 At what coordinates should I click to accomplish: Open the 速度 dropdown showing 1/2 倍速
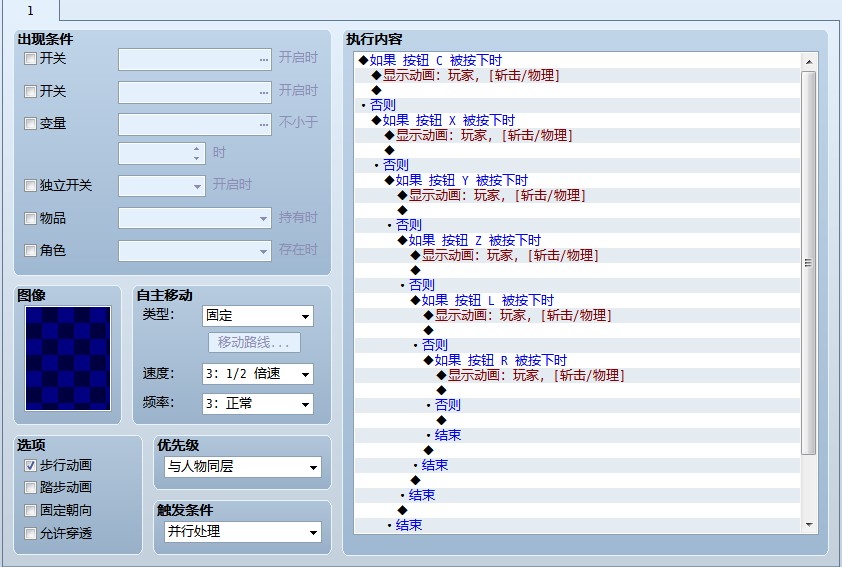[x=258, y=374]
